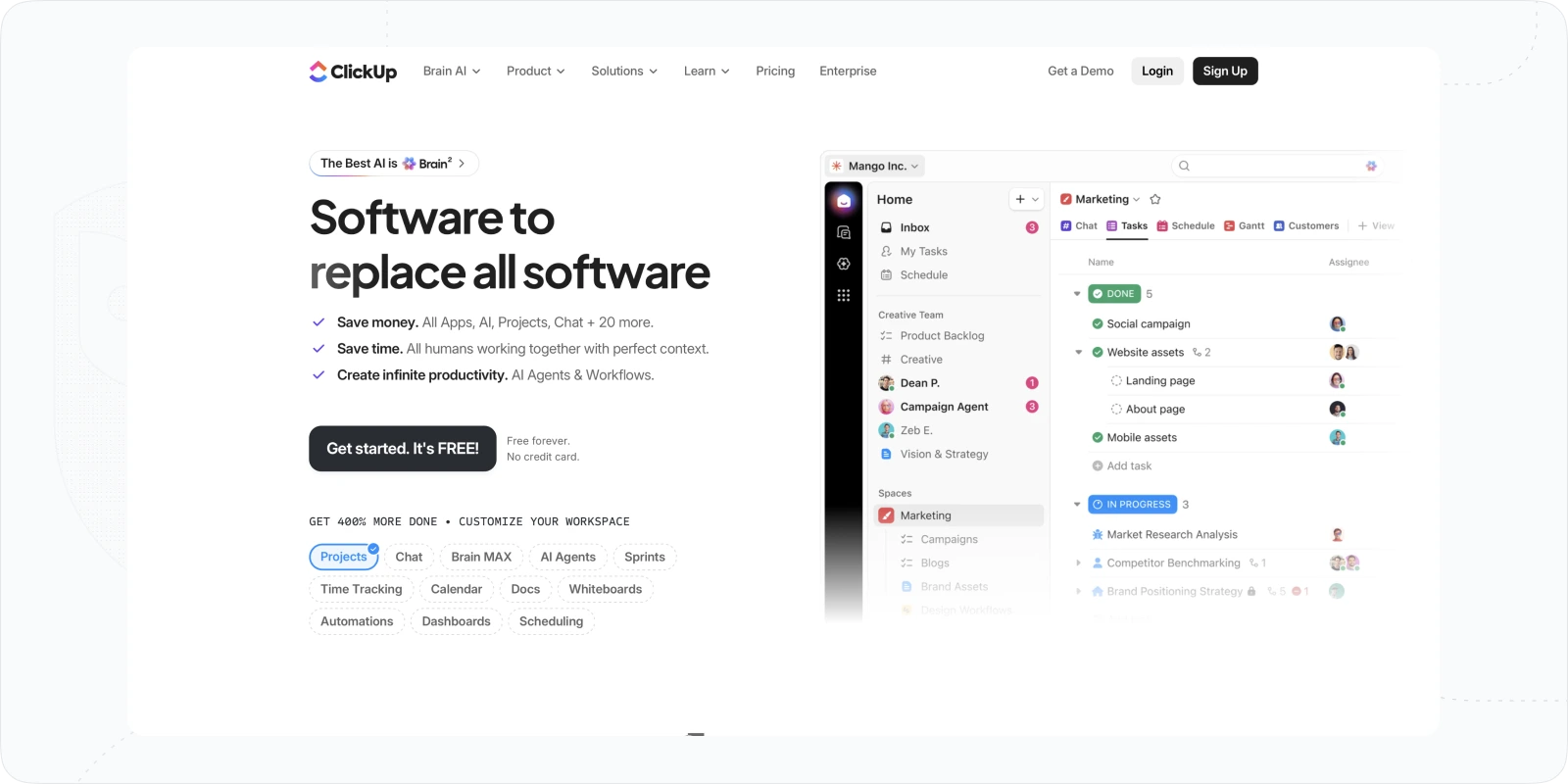Switch to the Customers view tab
This screenshot has width=1568, height=784.
point(1306,226)
